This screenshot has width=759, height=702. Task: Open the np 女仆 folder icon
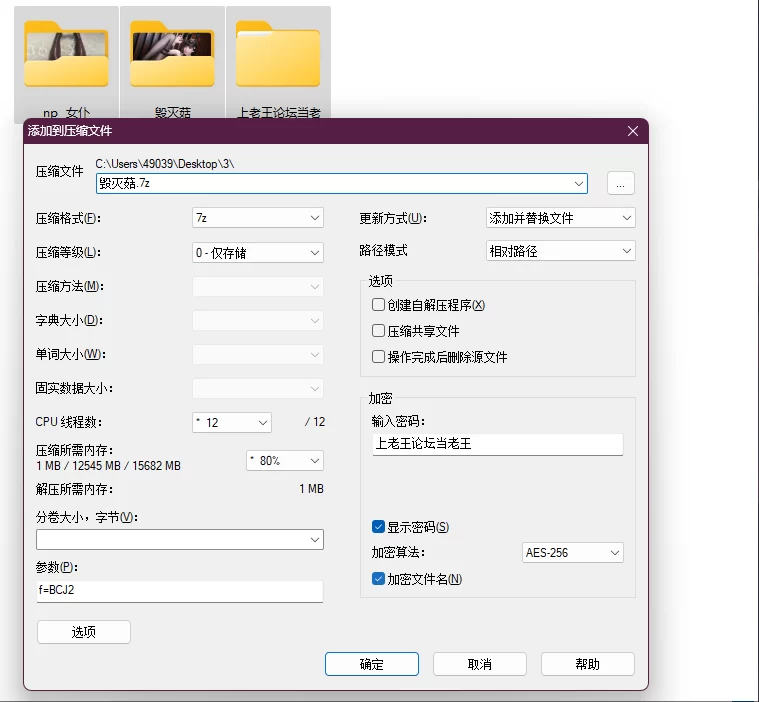(x=66, y=55)
